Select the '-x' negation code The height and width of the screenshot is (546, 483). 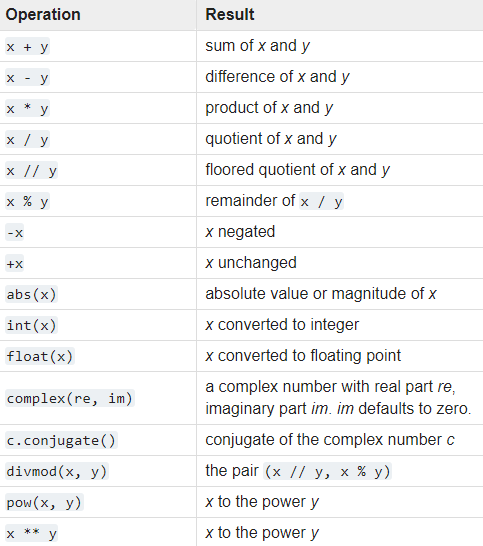[x=15, y=232]
